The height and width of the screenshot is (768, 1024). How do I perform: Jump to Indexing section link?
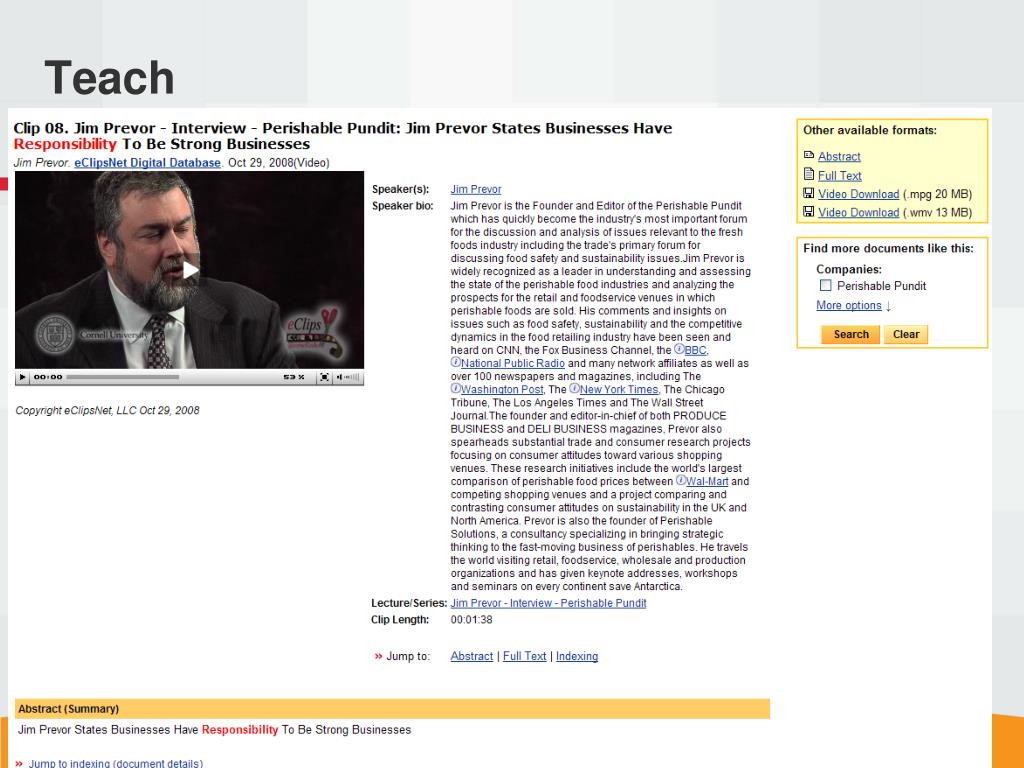point(577,656)
